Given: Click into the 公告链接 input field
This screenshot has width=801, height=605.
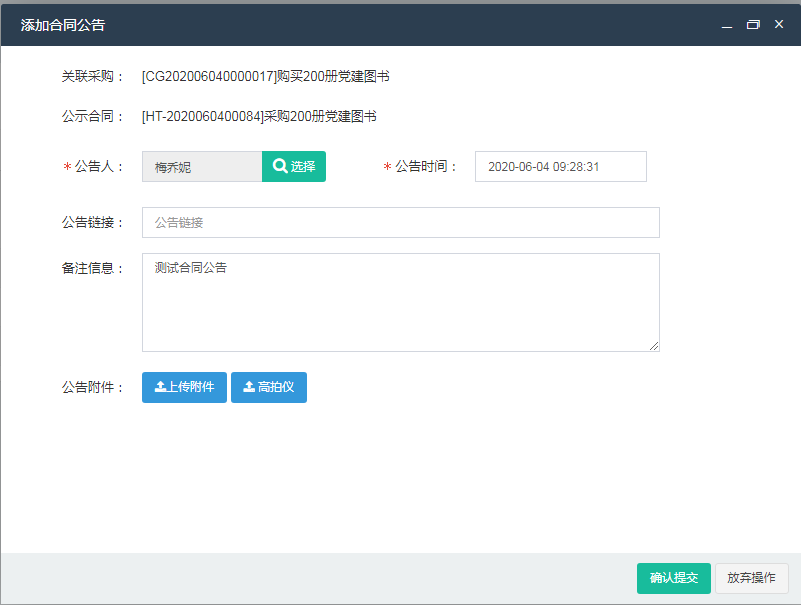Looking at the screenshot, I should [401, 222].
